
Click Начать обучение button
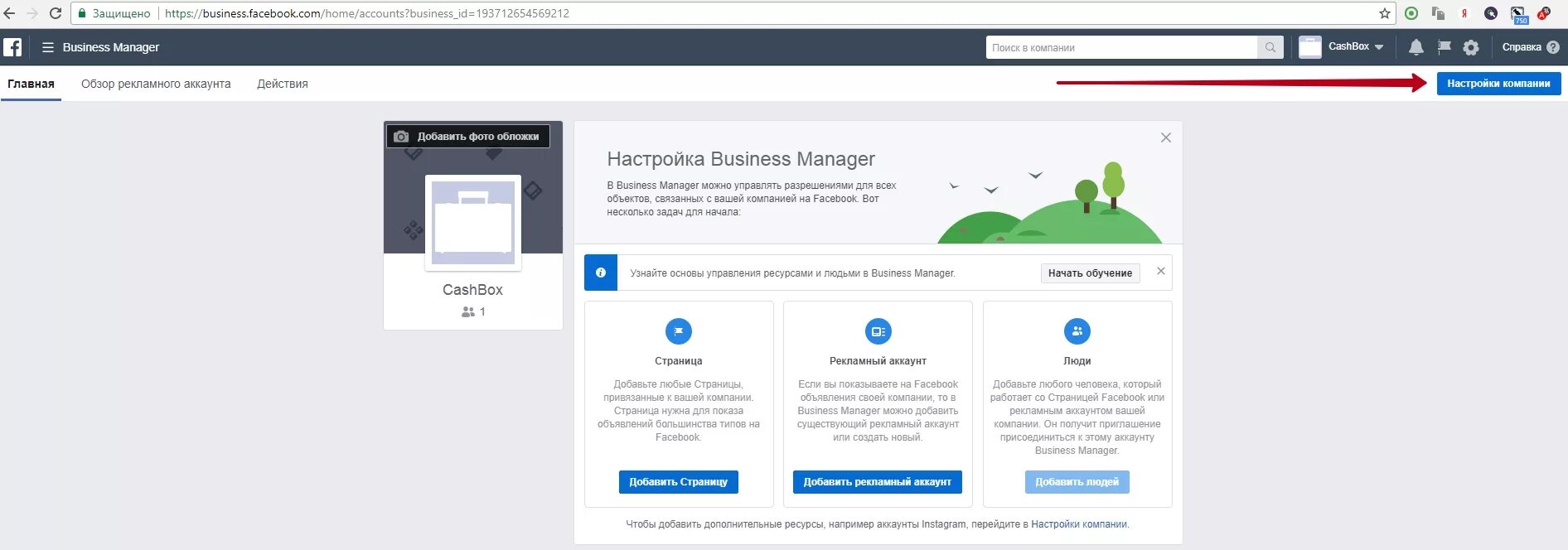pyautogui.click(x=1090, y=273)
